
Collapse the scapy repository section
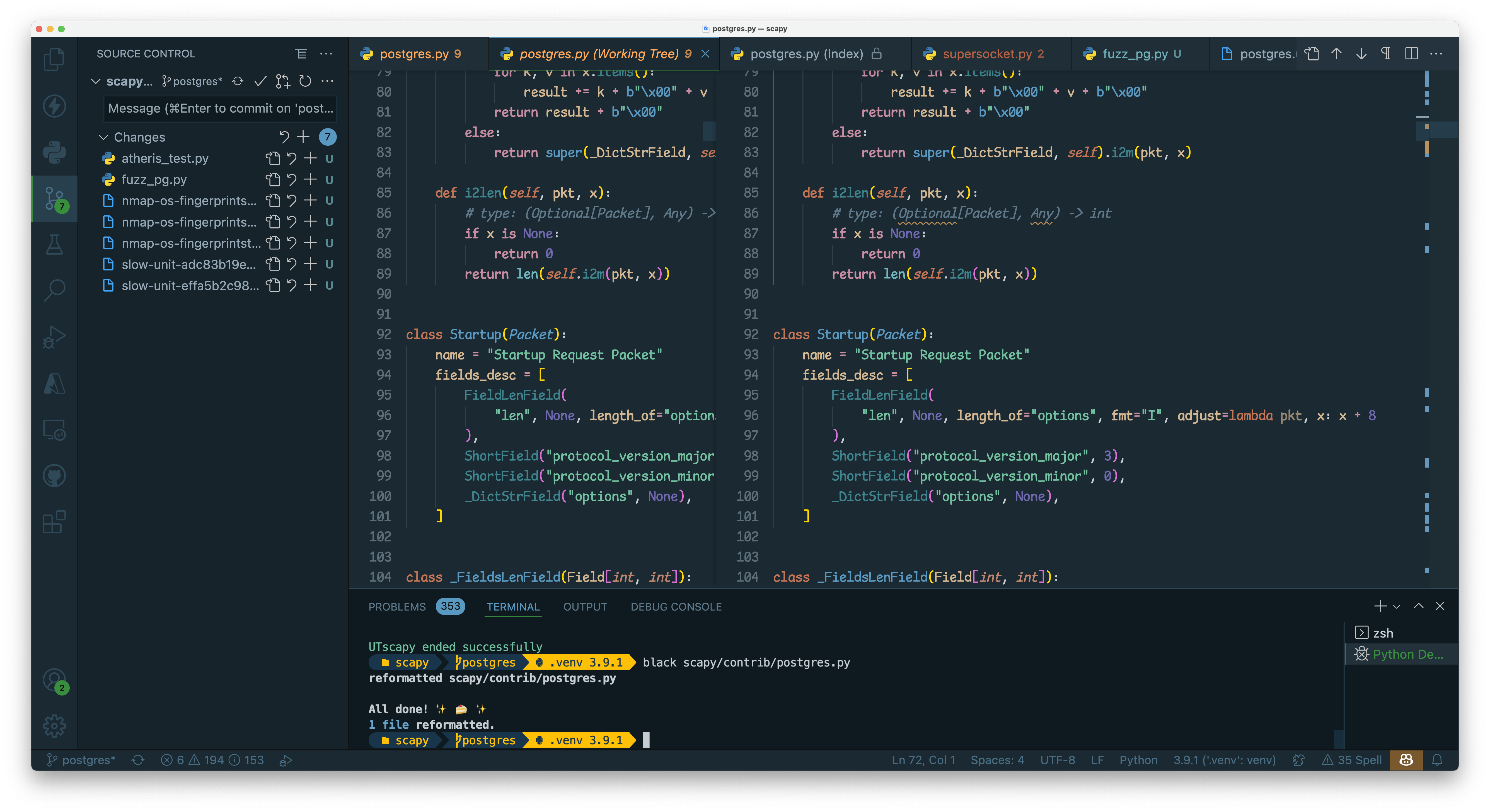(x=95, y=81)
